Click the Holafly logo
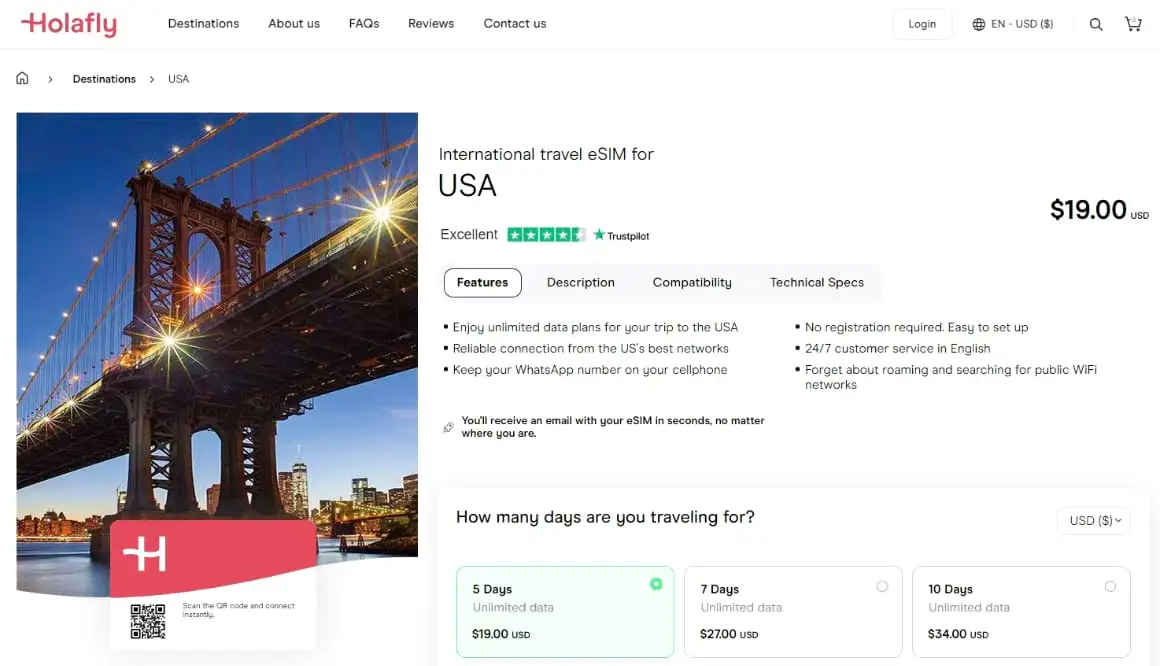This screenshot has height=666, width=1160. [68, 24]
